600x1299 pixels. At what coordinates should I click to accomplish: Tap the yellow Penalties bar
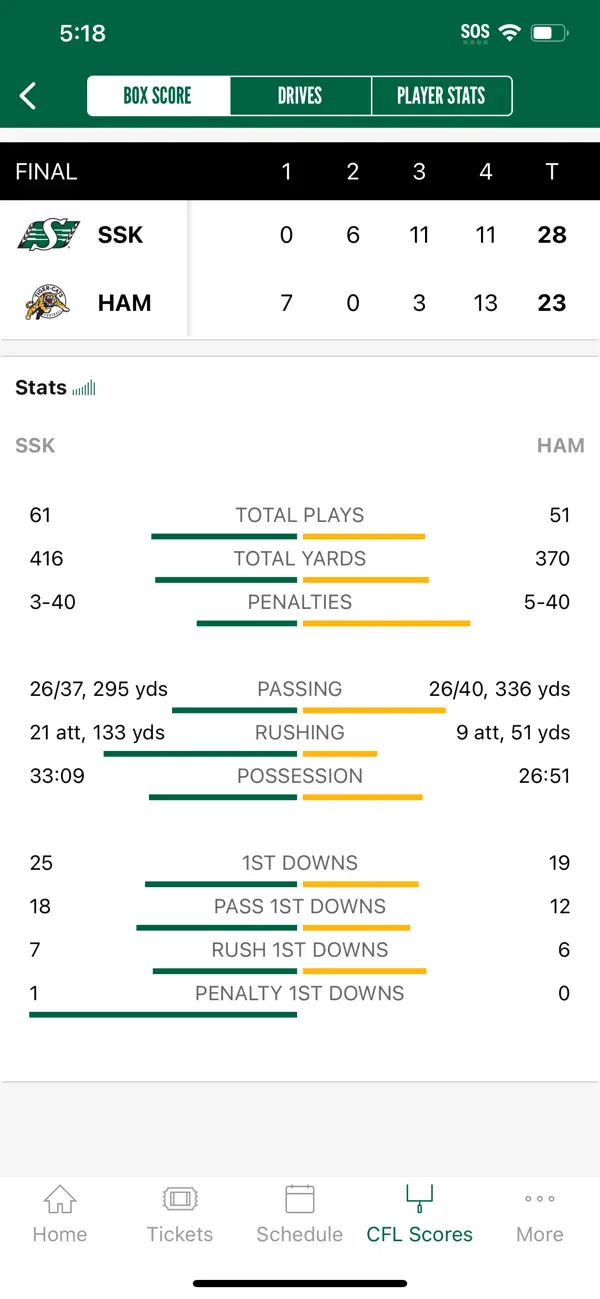click(386, 623)
